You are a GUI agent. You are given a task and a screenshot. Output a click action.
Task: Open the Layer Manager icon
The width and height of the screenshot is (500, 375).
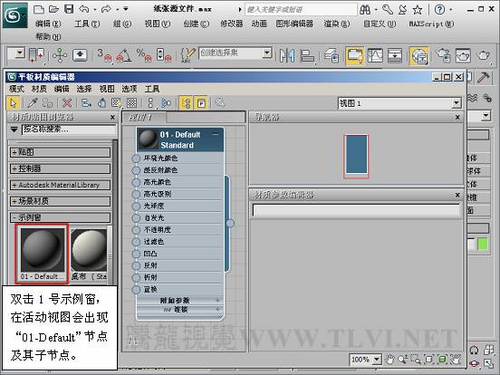pos(331,55)
